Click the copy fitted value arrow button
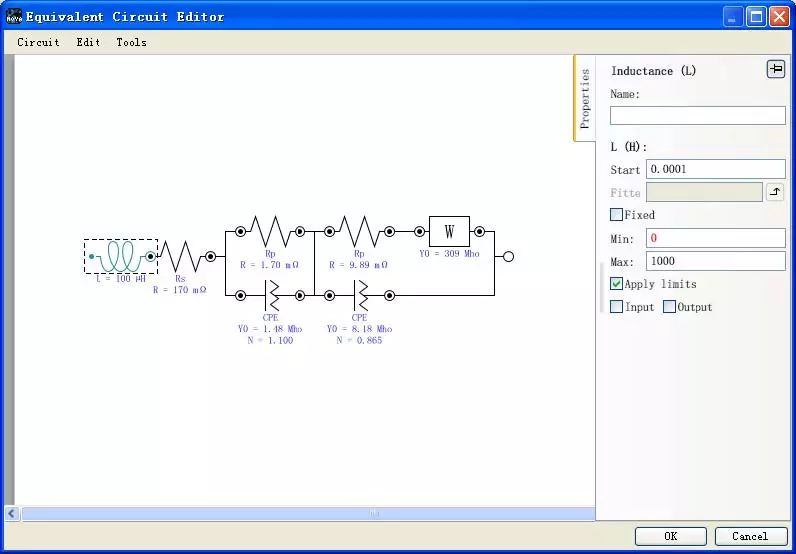The image size is (796, 554). click(x=775, y=192)
